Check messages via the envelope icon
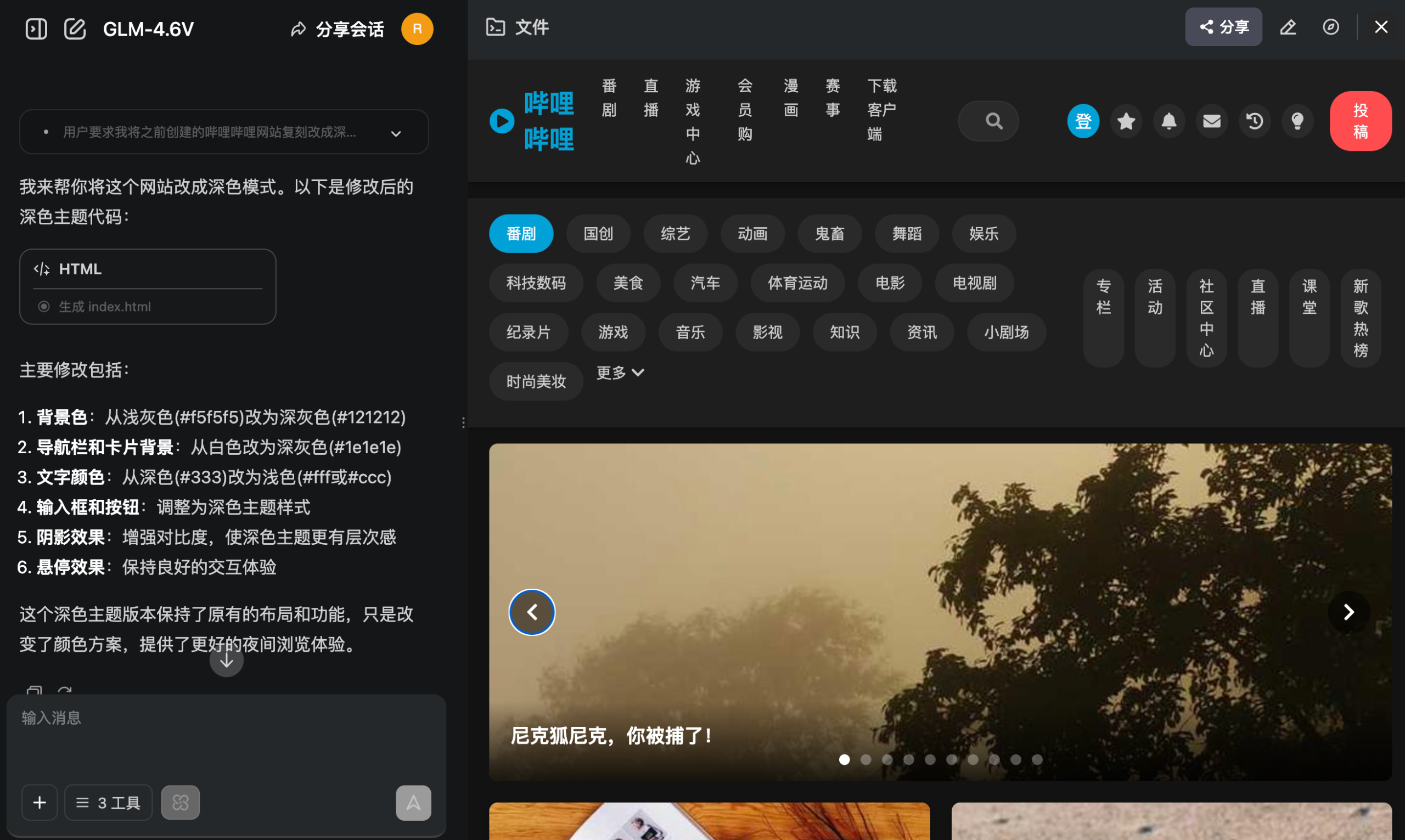This screenshot has width=1405, height=840. (x=1211, y=121)
